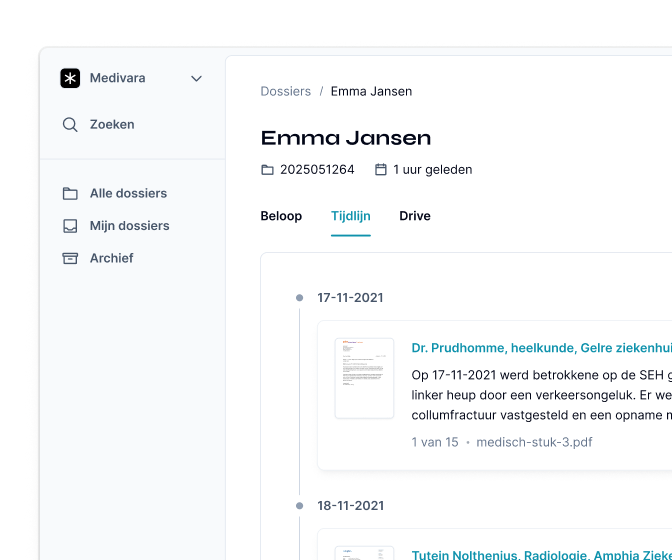
Task: Switch to the Beloop tab
Action: click(281, 216)
